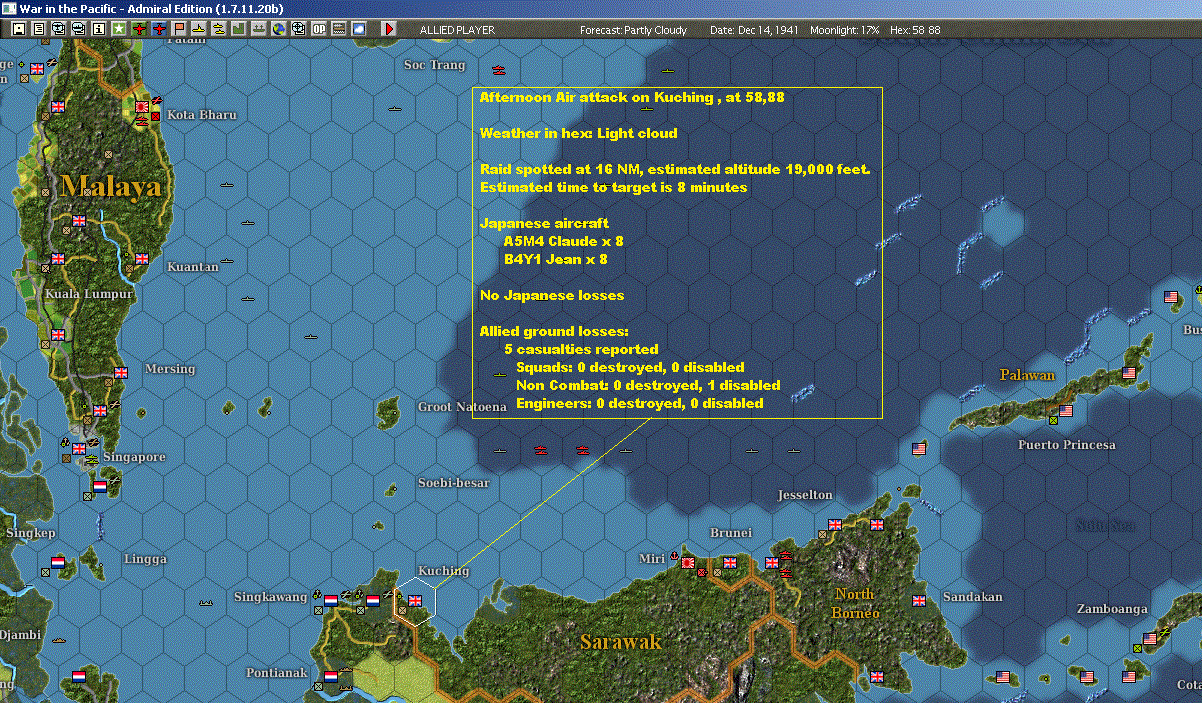Click the highlighted Kuching hex outline
Viewport: 1202px width, 703px height.
(415, 600)
